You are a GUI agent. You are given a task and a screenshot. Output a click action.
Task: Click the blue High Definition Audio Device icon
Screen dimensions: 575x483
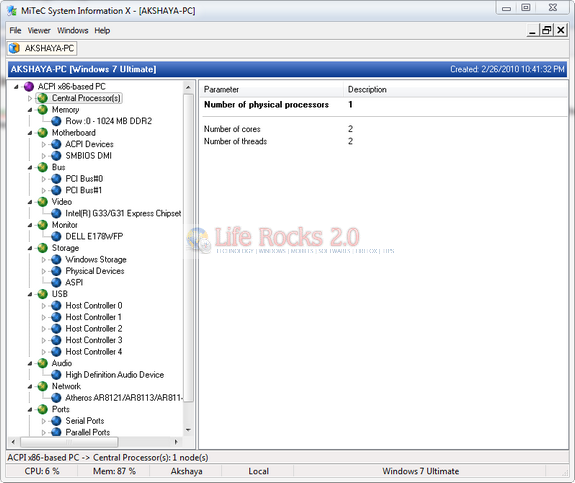tap(56, 375)
